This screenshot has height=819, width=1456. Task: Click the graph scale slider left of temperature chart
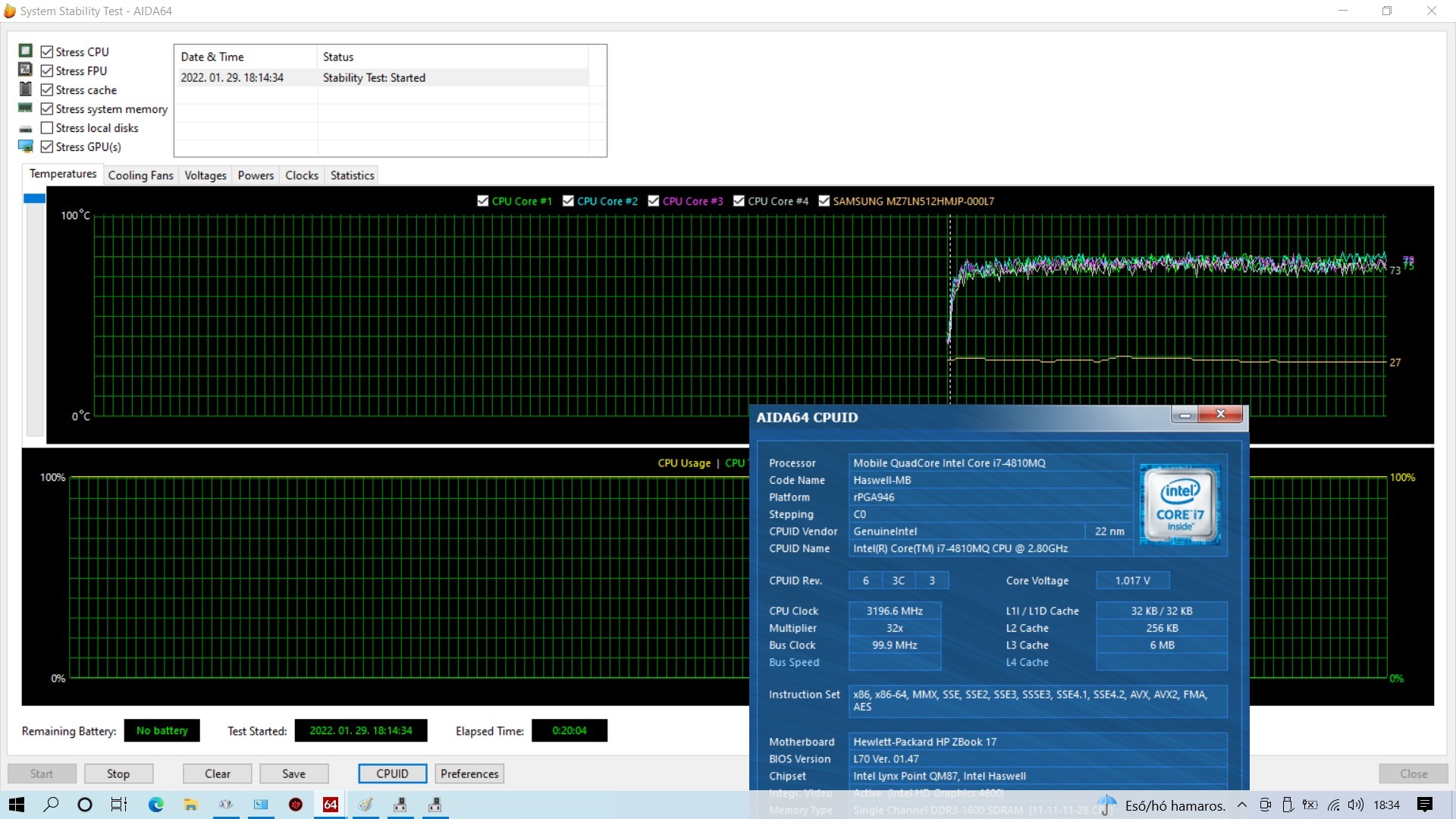click(35, 199)
